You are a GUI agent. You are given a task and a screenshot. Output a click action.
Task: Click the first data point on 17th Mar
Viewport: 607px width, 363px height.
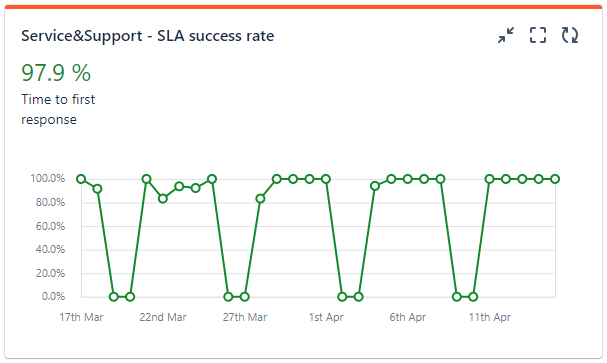point(81,179)
